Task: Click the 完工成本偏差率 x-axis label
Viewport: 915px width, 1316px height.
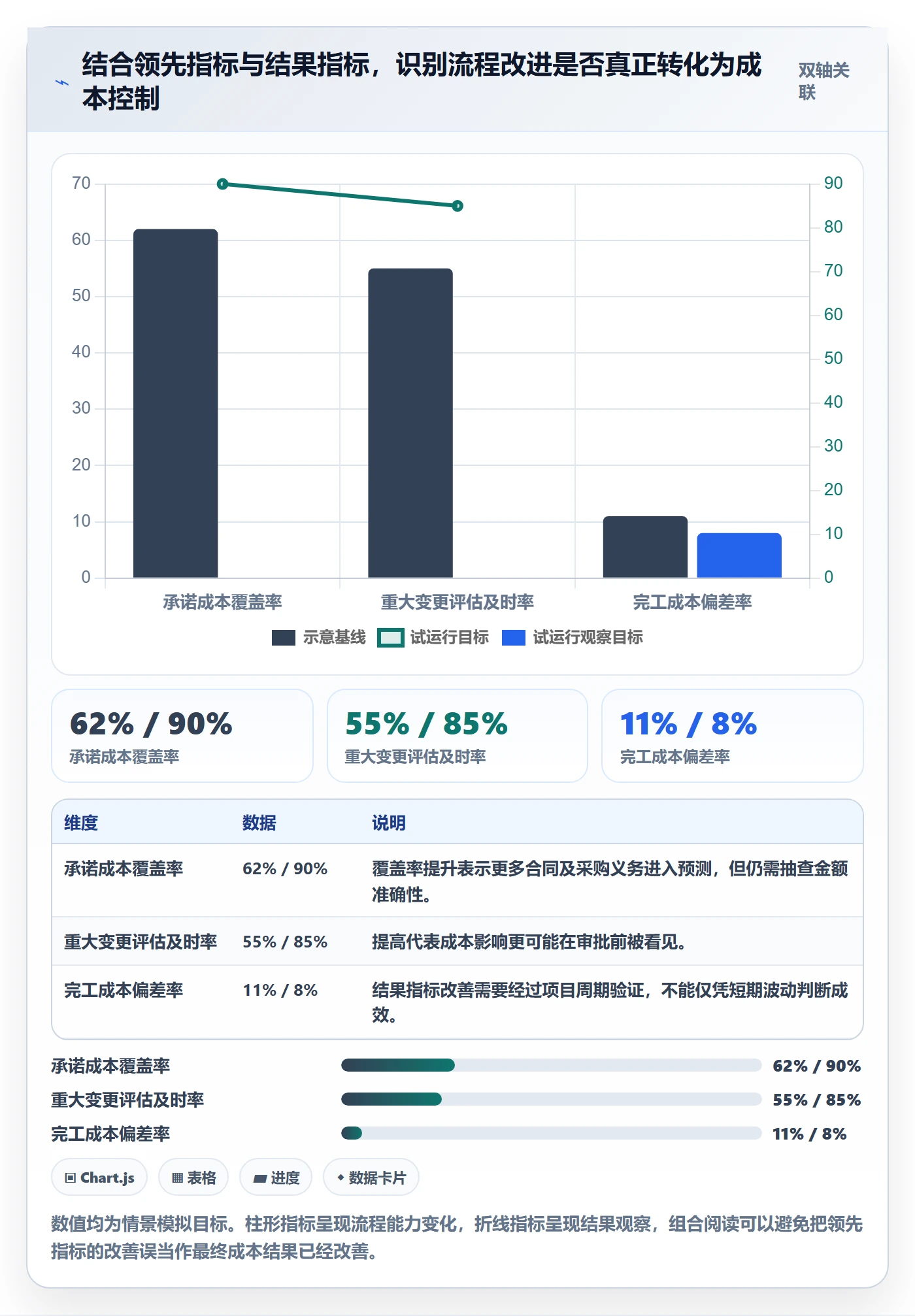Action: pyautogui.click(x=692, y=602)
